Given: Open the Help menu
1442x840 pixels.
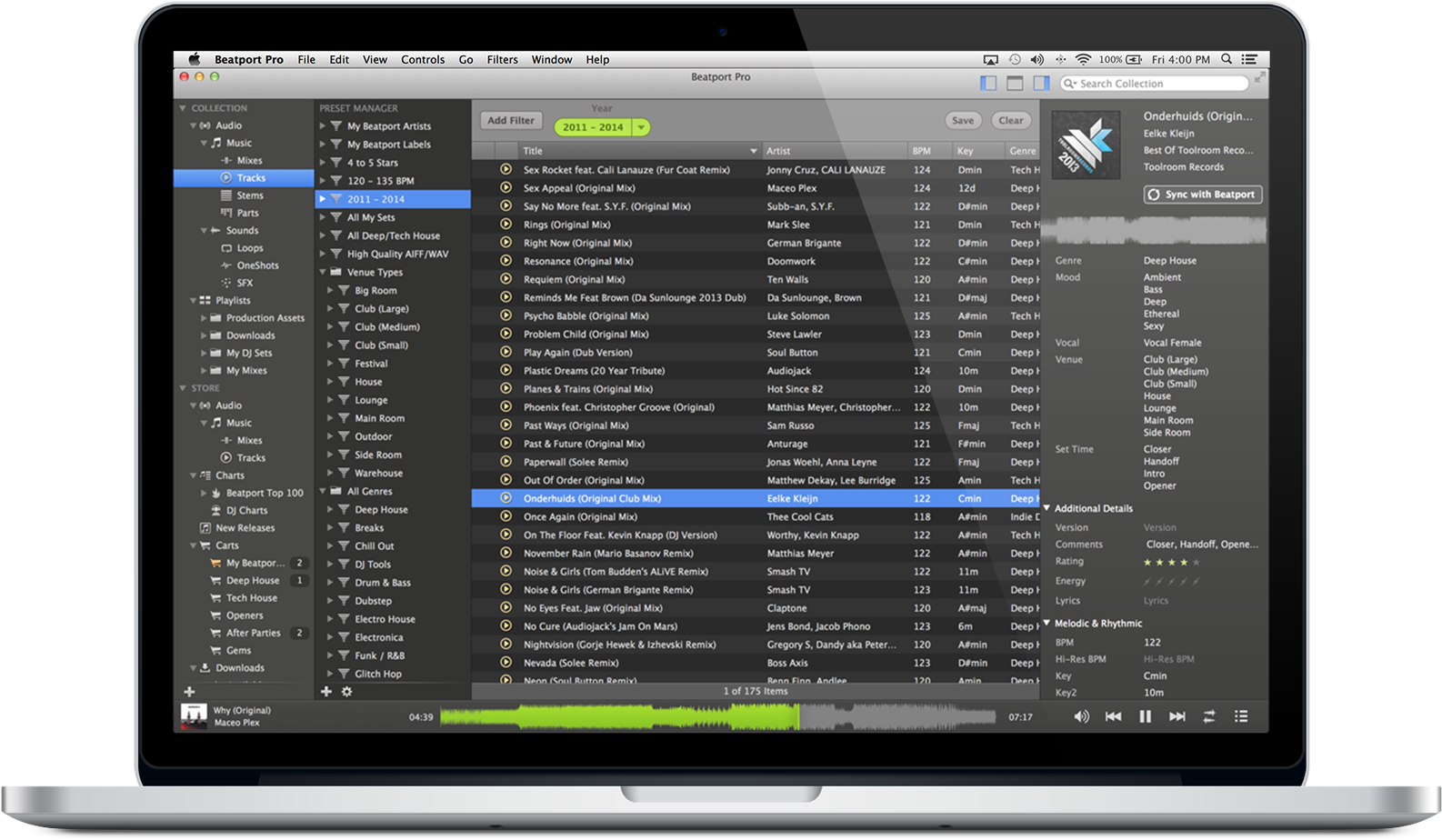Looking at the screenshot, I should tap(597, 59).
